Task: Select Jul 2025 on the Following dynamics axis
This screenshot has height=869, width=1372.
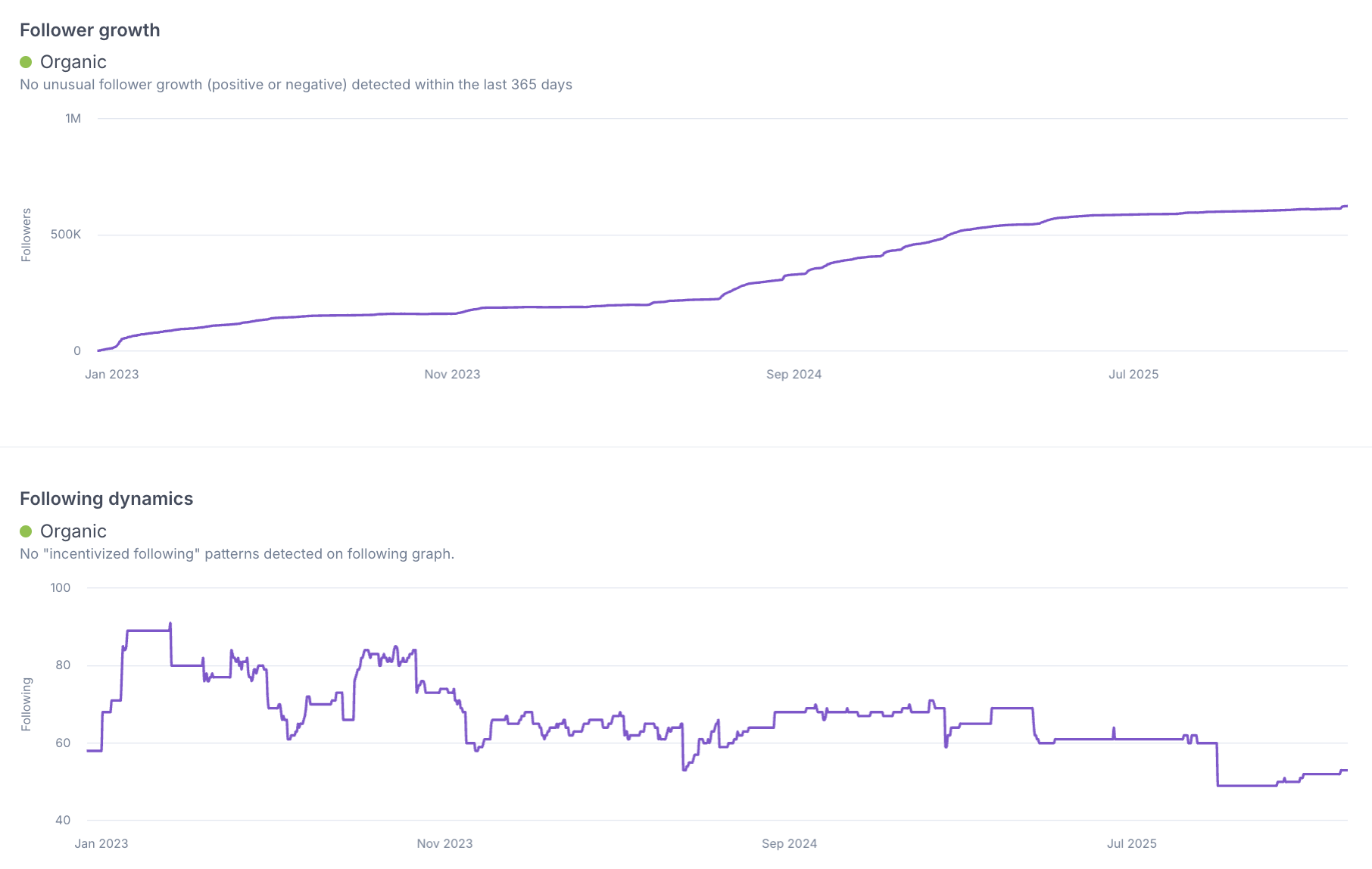Action: 1132,843
